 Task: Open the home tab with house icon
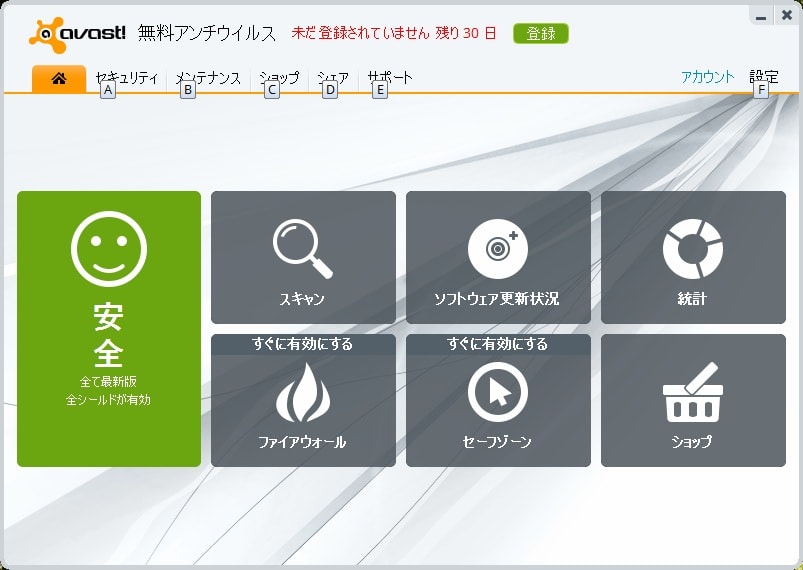(x=59, y=78)
